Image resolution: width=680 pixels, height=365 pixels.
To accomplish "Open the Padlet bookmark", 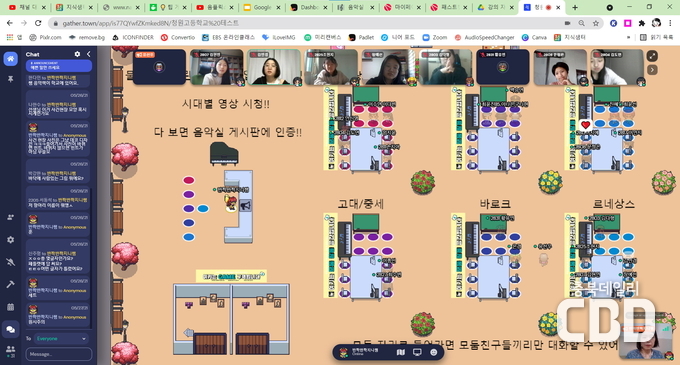I will pos(361,38).
